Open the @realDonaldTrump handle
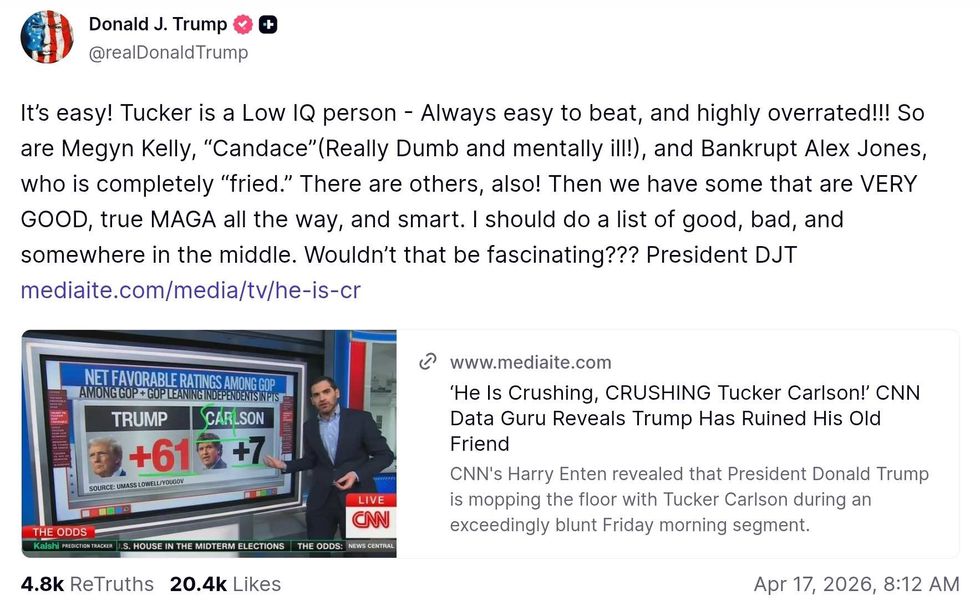 coord(168,52)
